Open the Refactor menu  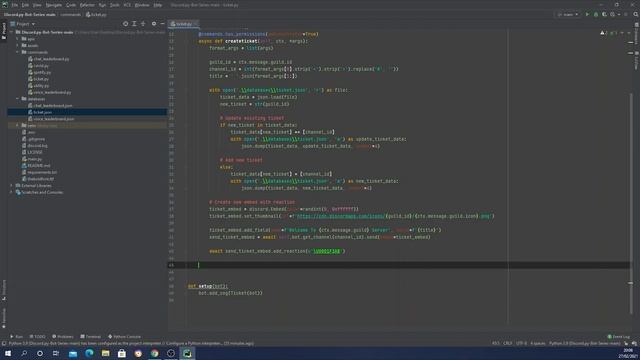point(87,5)
